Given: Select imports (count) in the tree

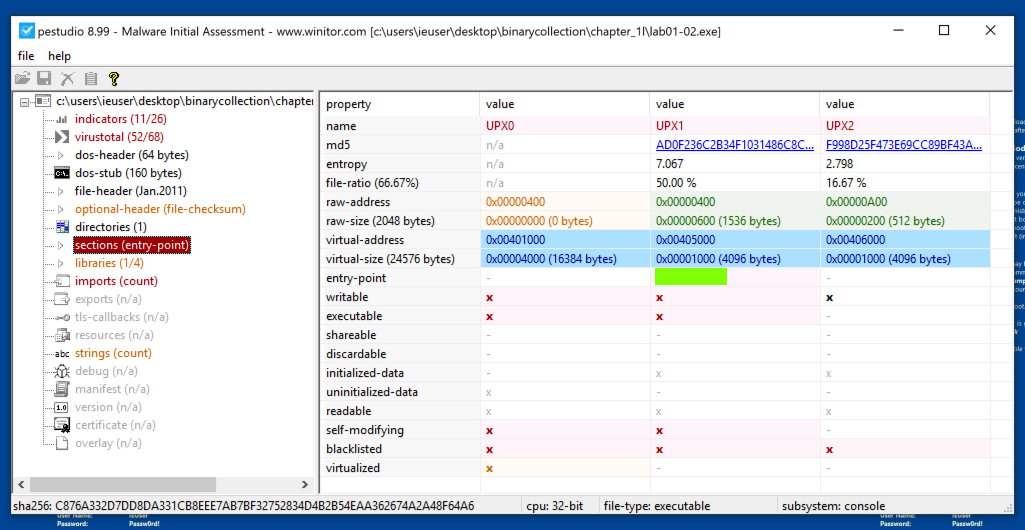Looking at the screenshot, I should coord(116,281).
